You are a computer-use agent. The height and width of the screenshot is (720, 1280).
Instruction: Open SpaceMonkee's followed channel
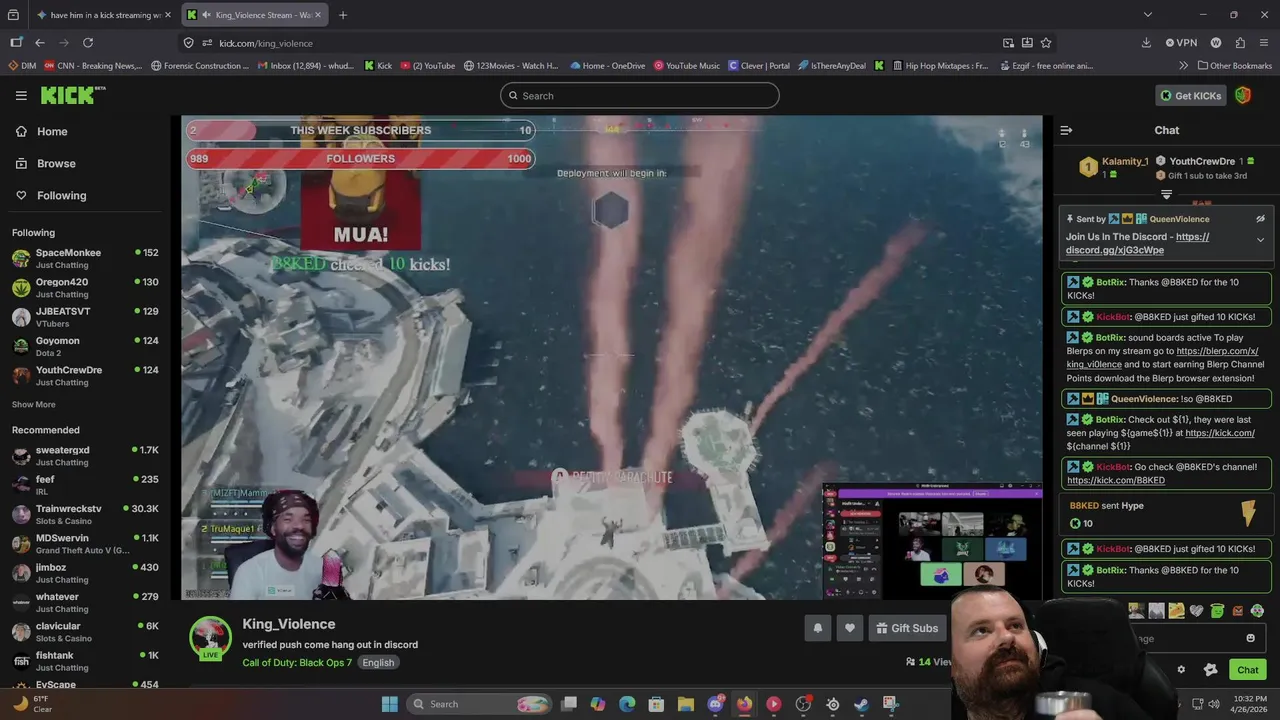point(85,258)
